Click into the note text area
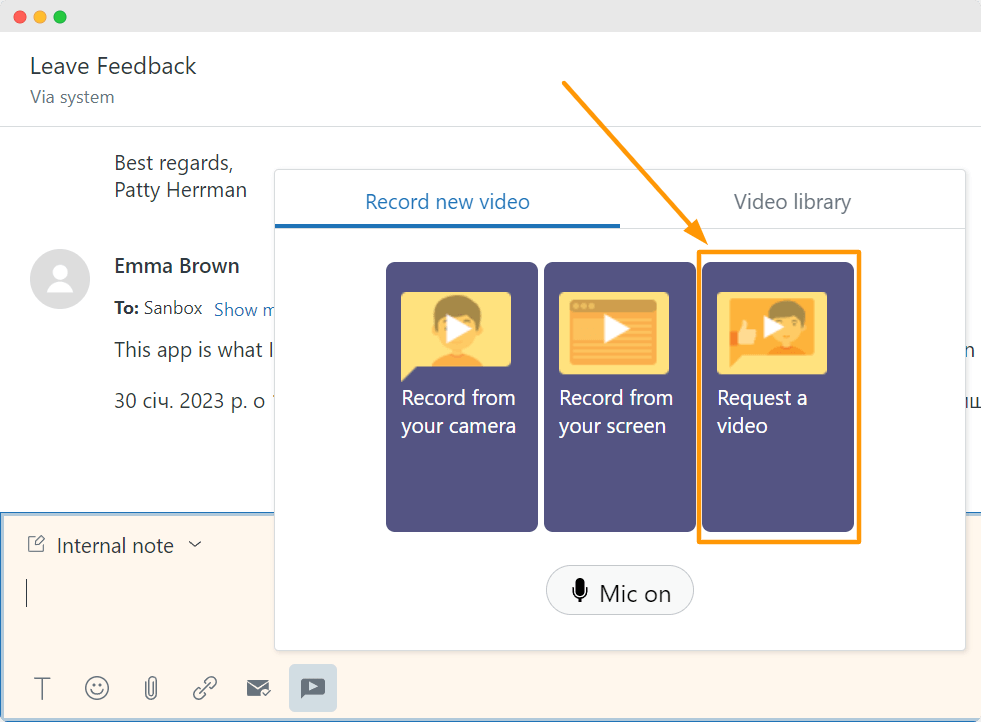The height and width of the screenshot is (722, 981). 138,593
